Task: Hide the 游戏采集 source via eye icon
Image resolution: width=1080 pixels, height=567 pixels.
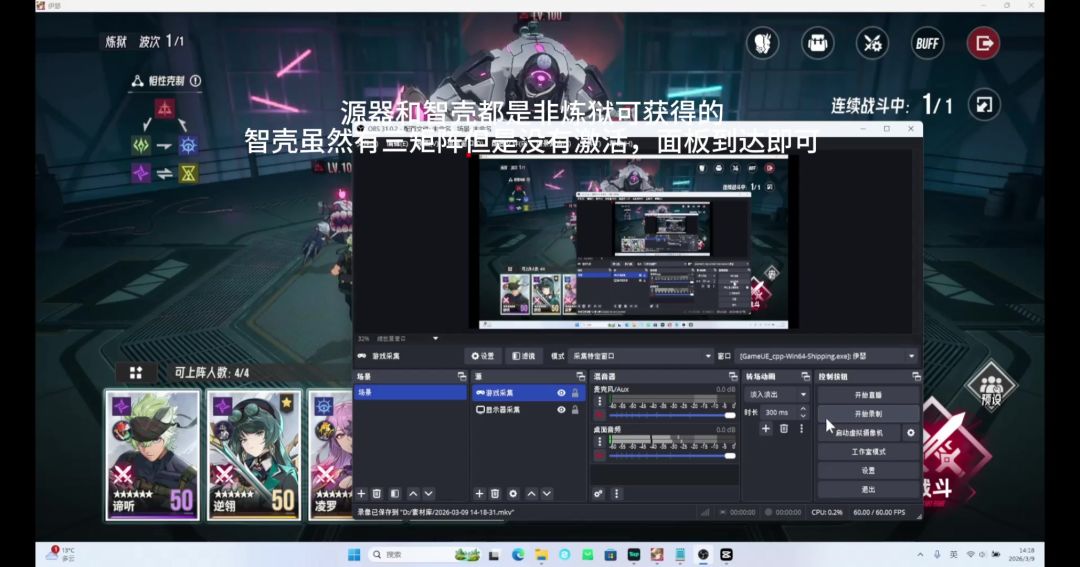Action: coord(561,393)
